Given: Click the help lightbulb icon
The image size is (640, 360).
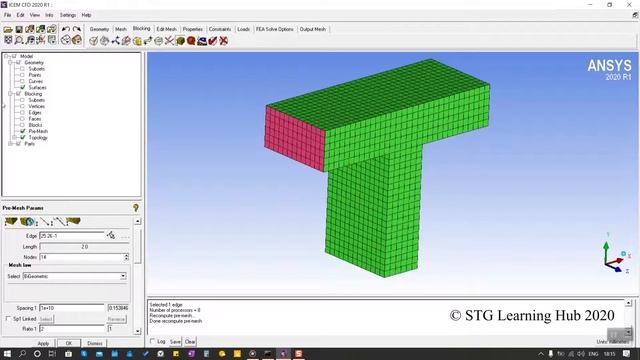Looking at the screenshot, I should [136, 208].
